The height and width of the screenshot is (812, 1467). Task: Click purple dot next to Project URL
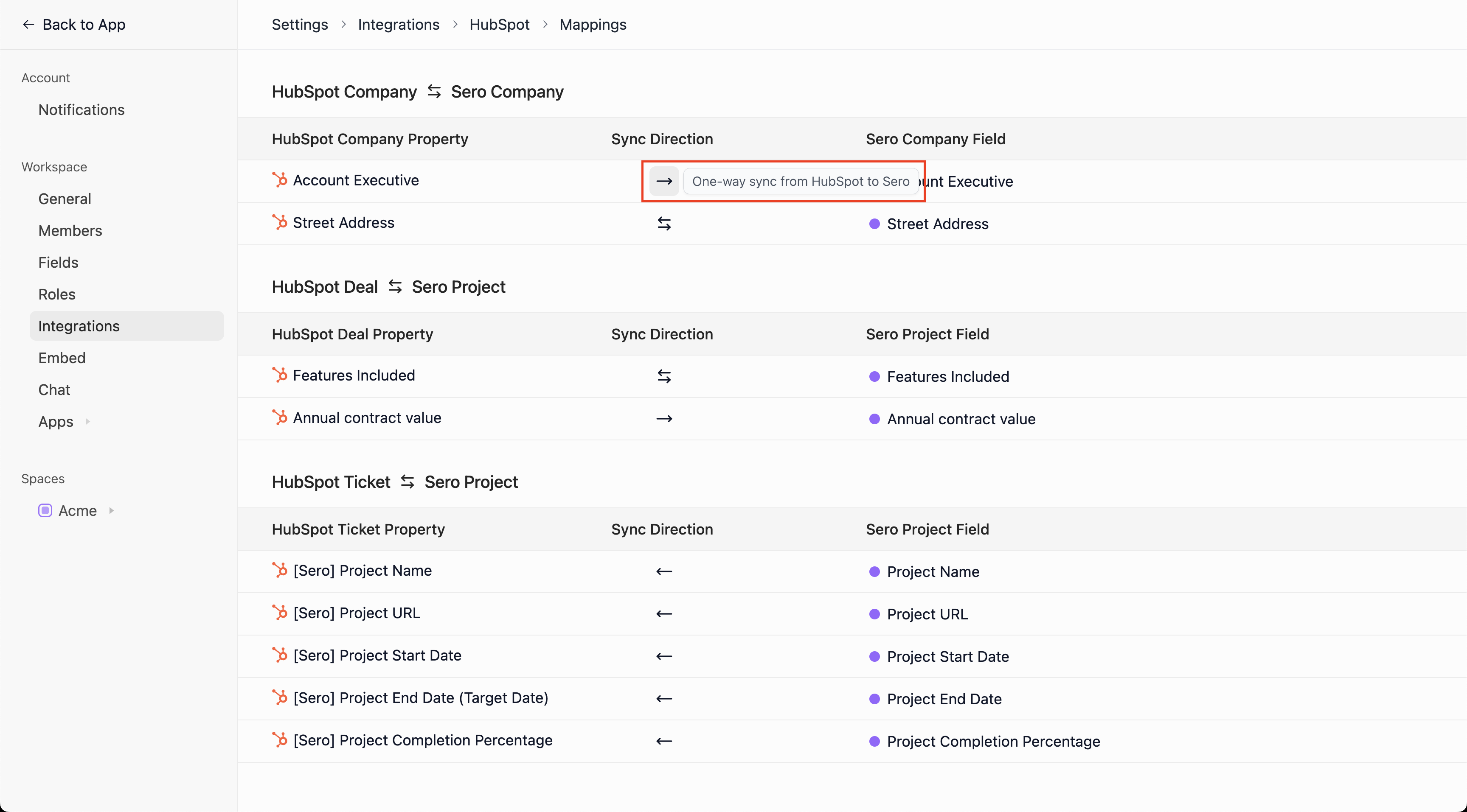[874, 614]
